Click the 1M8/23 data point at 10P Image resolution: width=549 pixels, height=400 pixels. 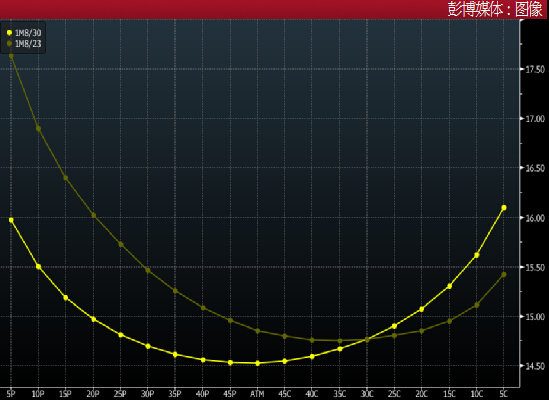39,129
